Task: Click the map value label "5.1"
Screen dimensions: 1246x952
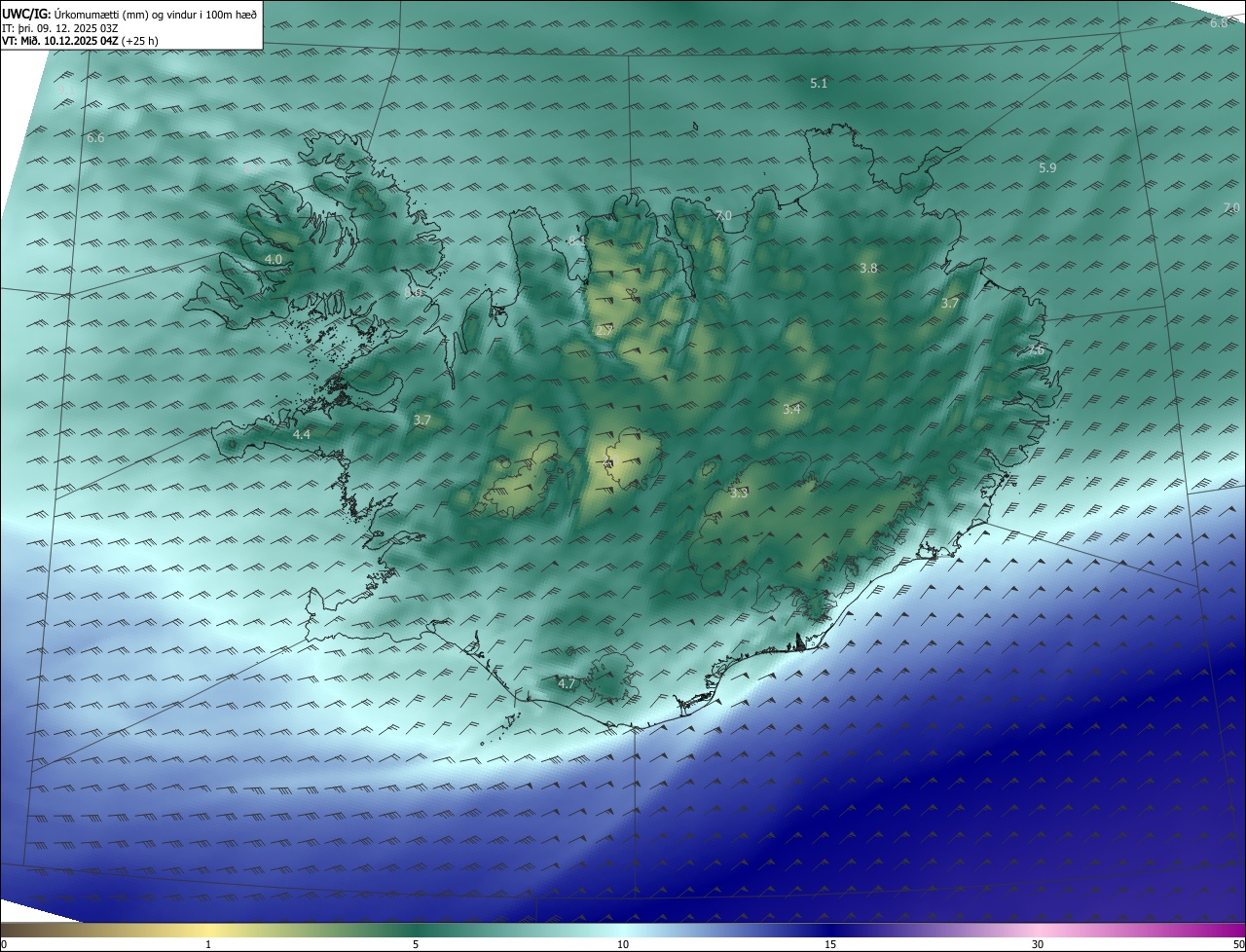Action: pos(819,84)
